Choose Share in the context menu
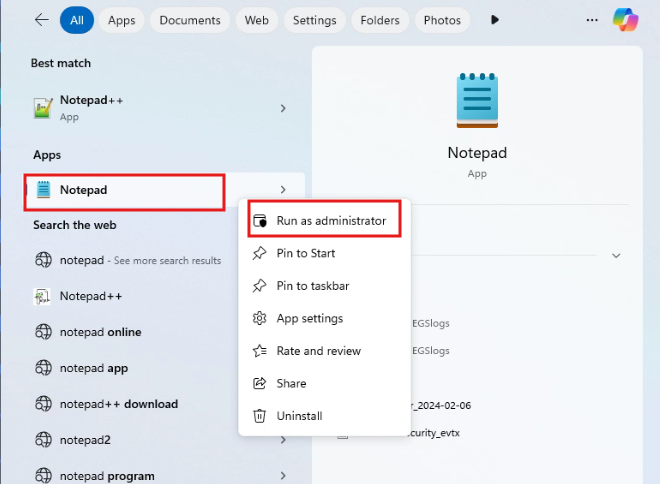 (x=325, y=383)
